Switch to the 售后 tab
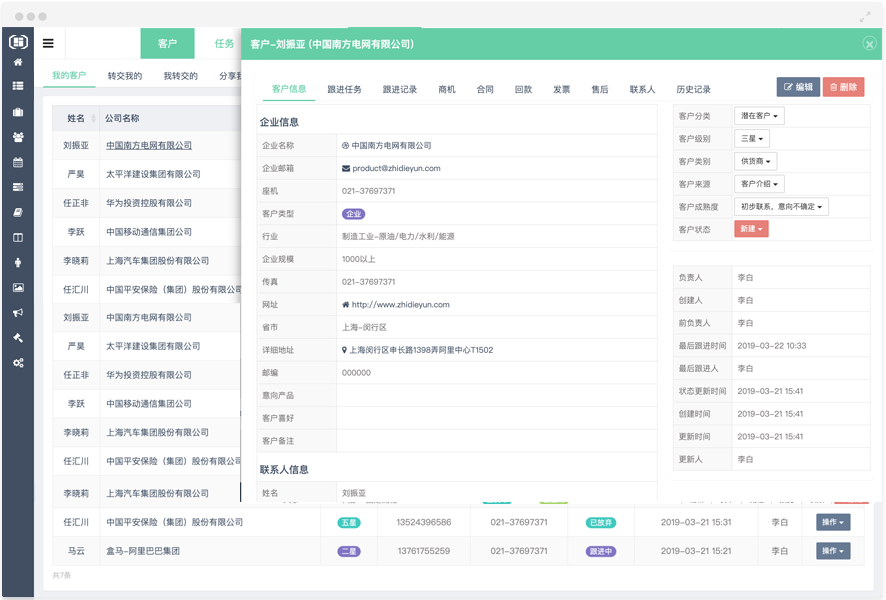Viewport: 886px width, 600px height. point(600,89)
